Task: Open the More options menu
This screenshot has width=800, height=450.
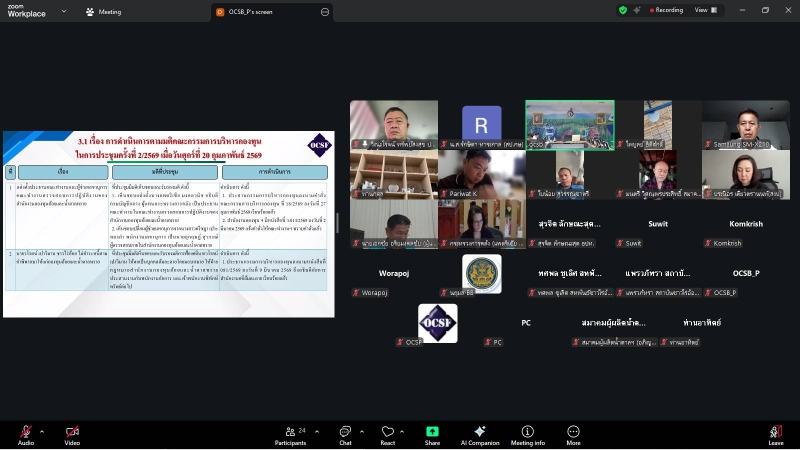Action: [x=573, y=434]
